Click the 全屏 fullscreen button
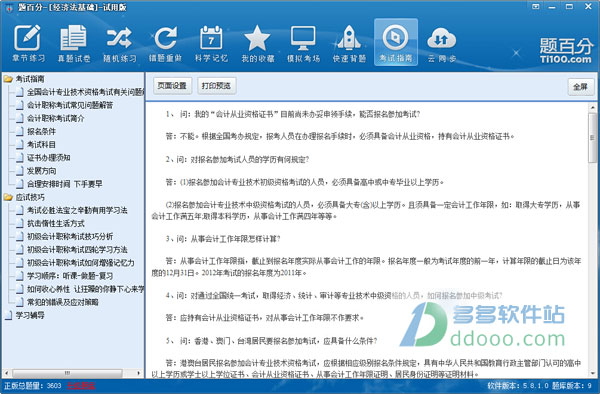Screen dimensions: 600x394 click(580, 87)
